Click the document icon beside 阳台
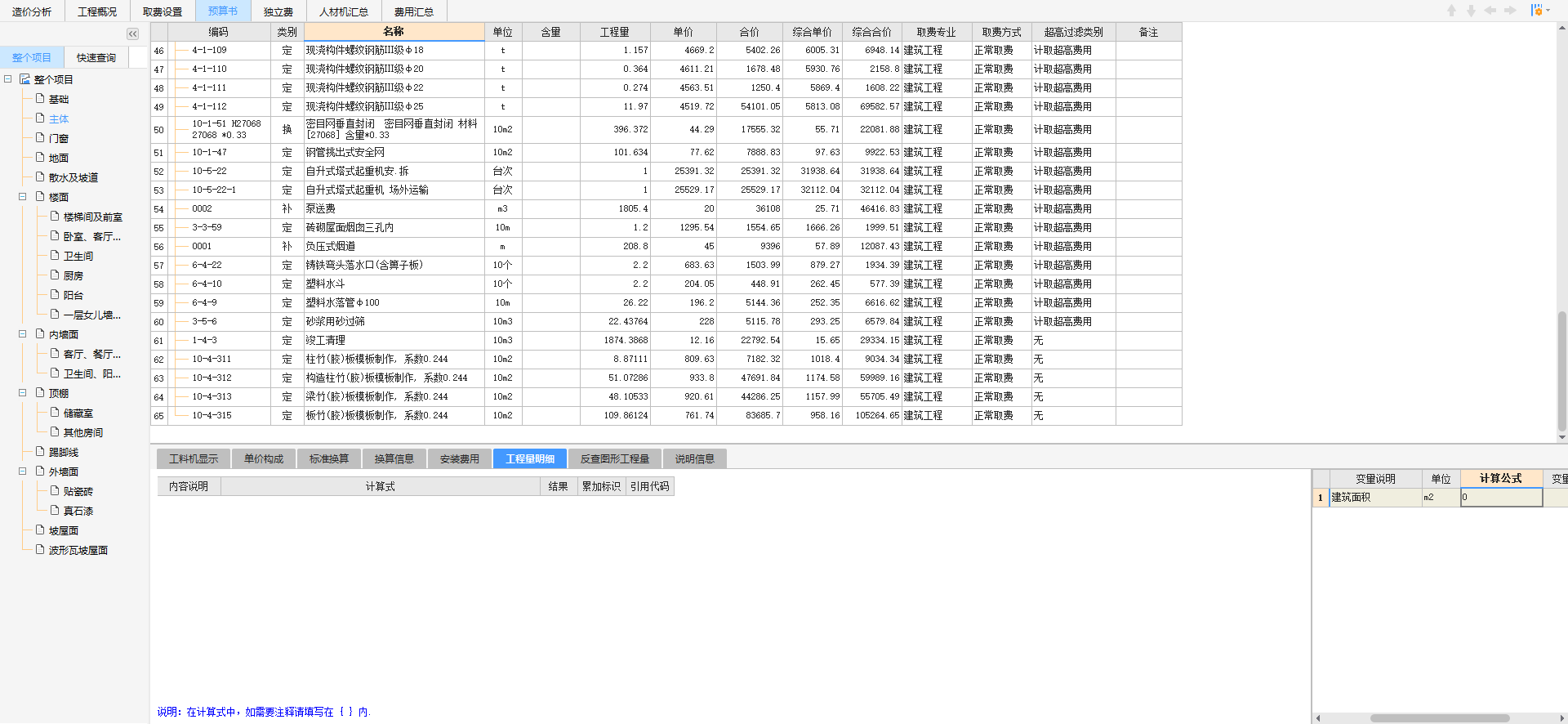 point(55,295)
